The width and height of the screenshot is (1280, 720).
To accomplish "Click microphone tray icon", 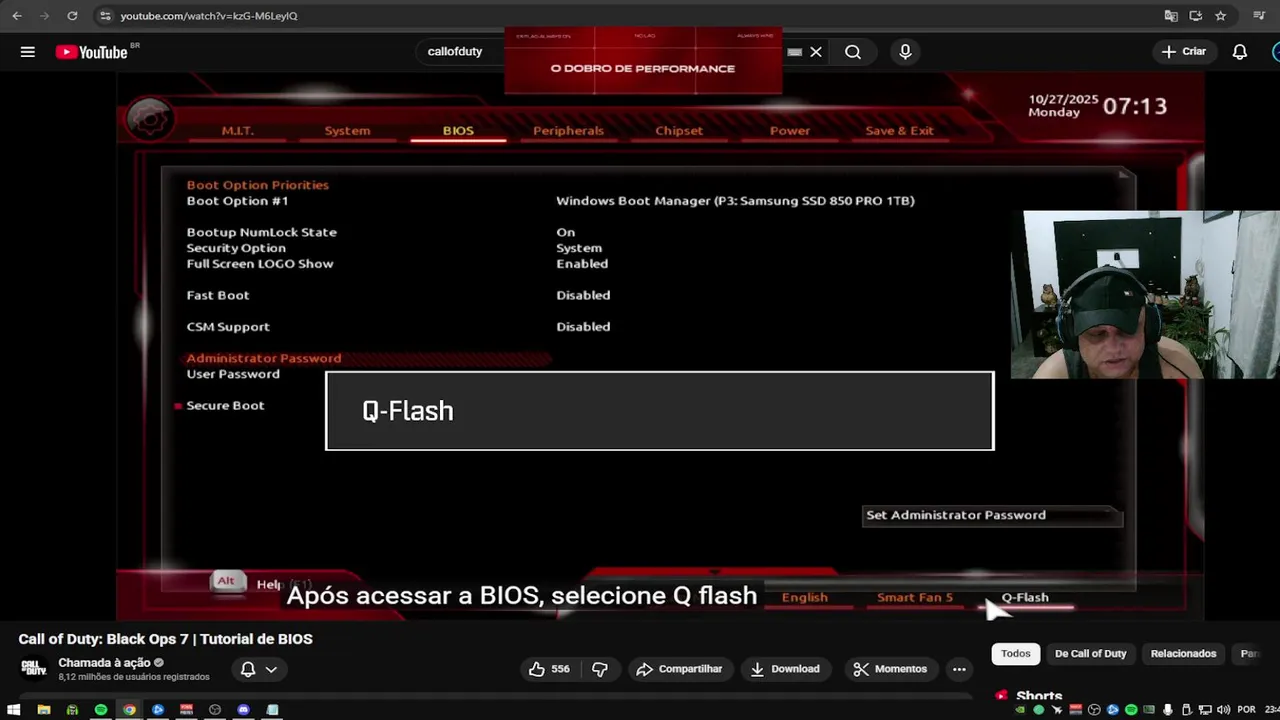I will point(1167,710).
